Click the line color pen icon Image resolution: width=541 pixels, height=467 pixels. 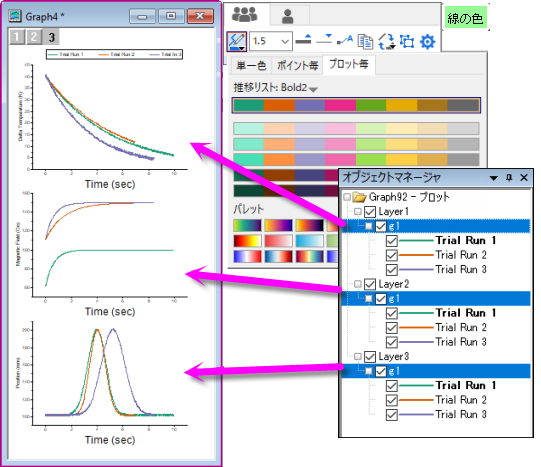coord(237,42)
